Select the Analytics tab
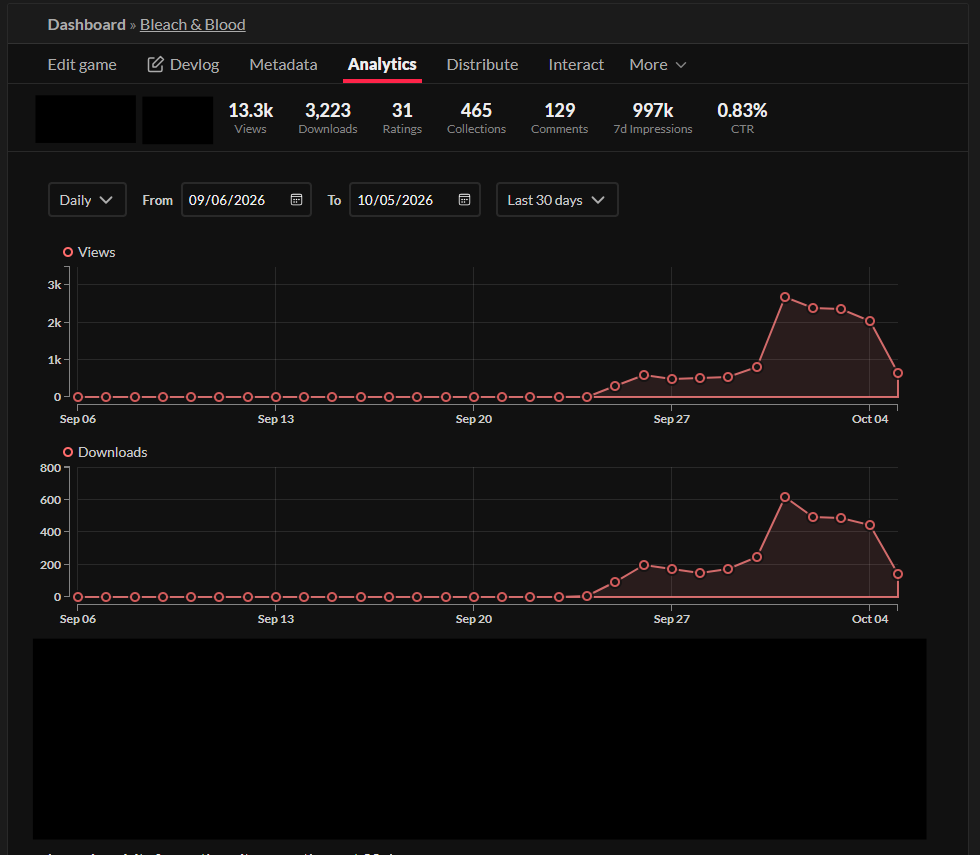 (382, 64)
